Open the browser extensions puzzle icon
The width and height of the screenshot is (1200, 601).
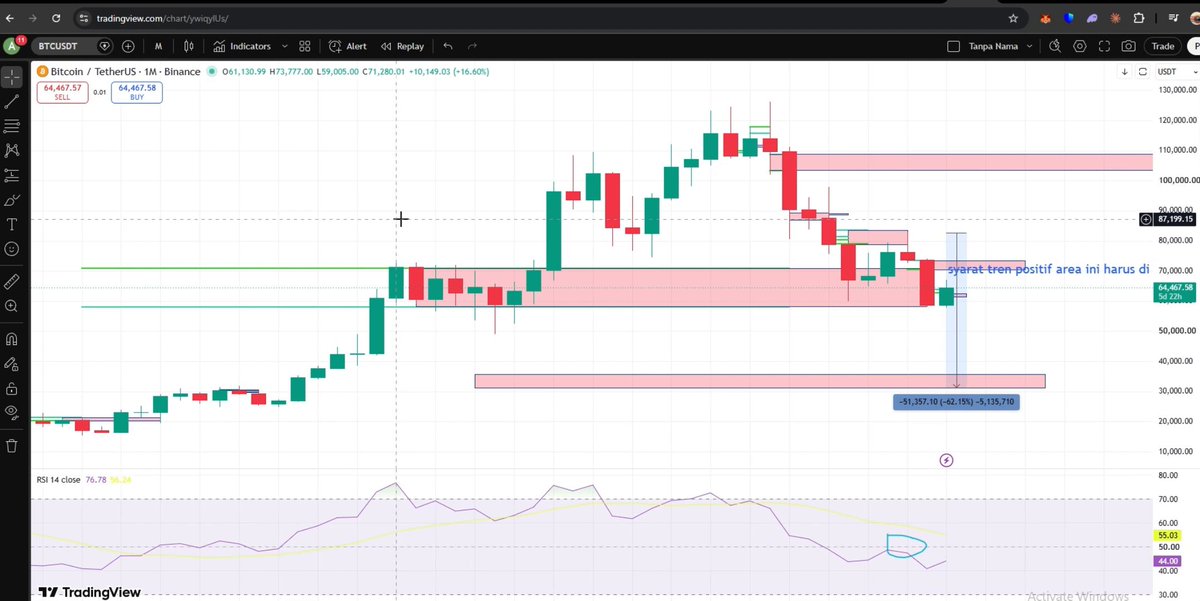click(x=1139, y=18)
